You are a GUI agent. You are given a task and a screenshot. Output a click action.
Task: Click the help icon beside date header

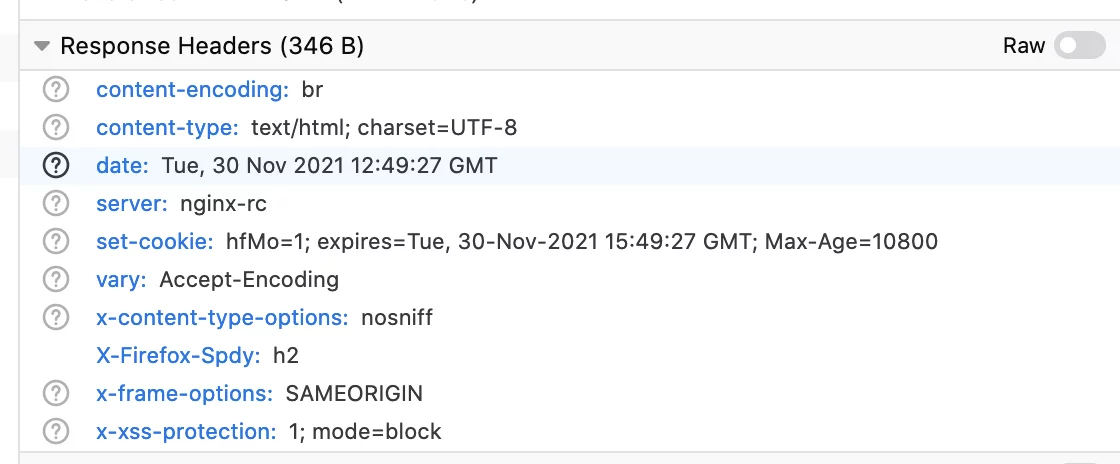pos(56,166)
